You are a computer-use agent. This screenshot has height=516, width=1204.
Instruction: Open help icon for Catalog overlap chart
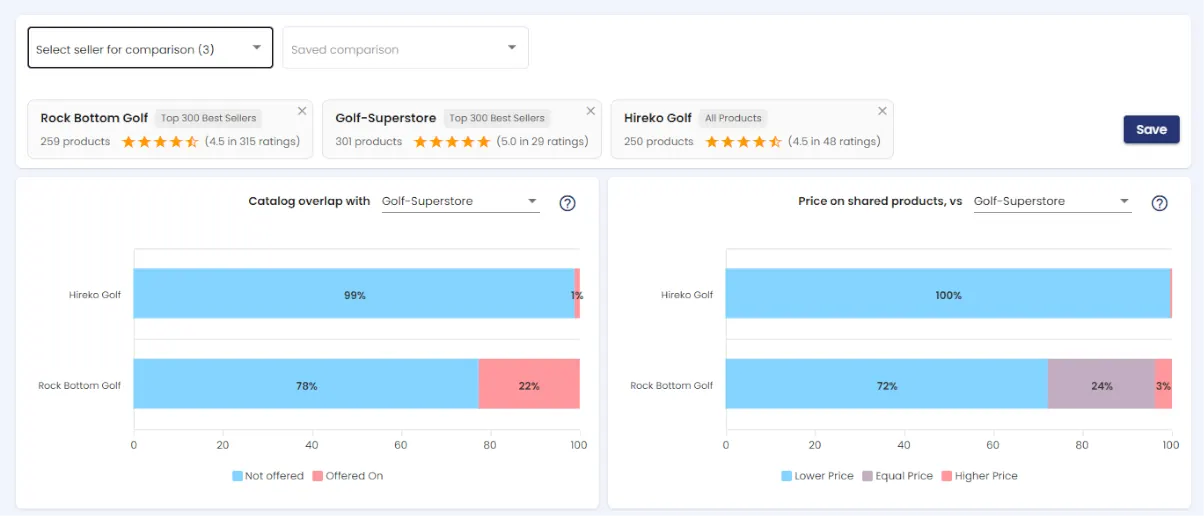click(567, 203)
